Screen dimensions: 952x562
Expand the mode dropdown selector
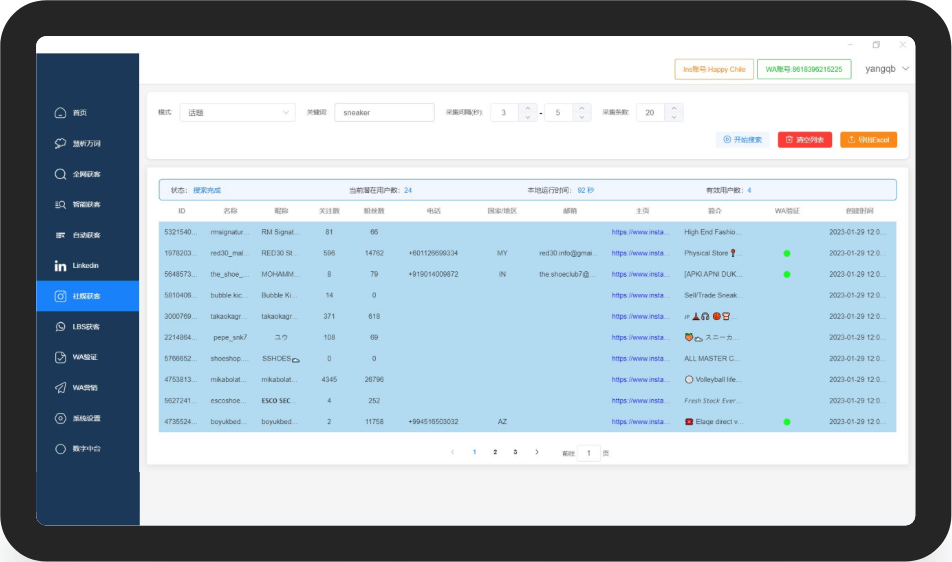[x=237, y=112]
